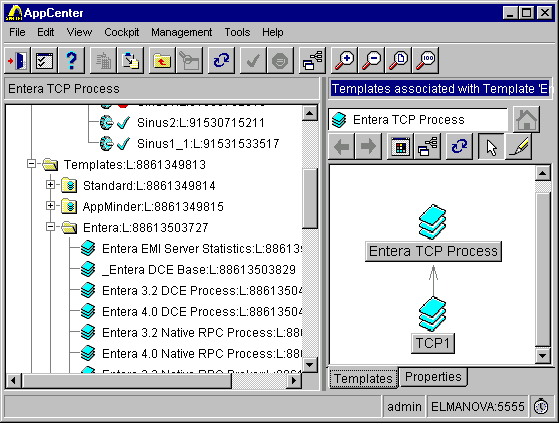Viewport: 559px width, 423px height.
Task: Click the right panel hierarchy tree icon
Action: point(427,146)
